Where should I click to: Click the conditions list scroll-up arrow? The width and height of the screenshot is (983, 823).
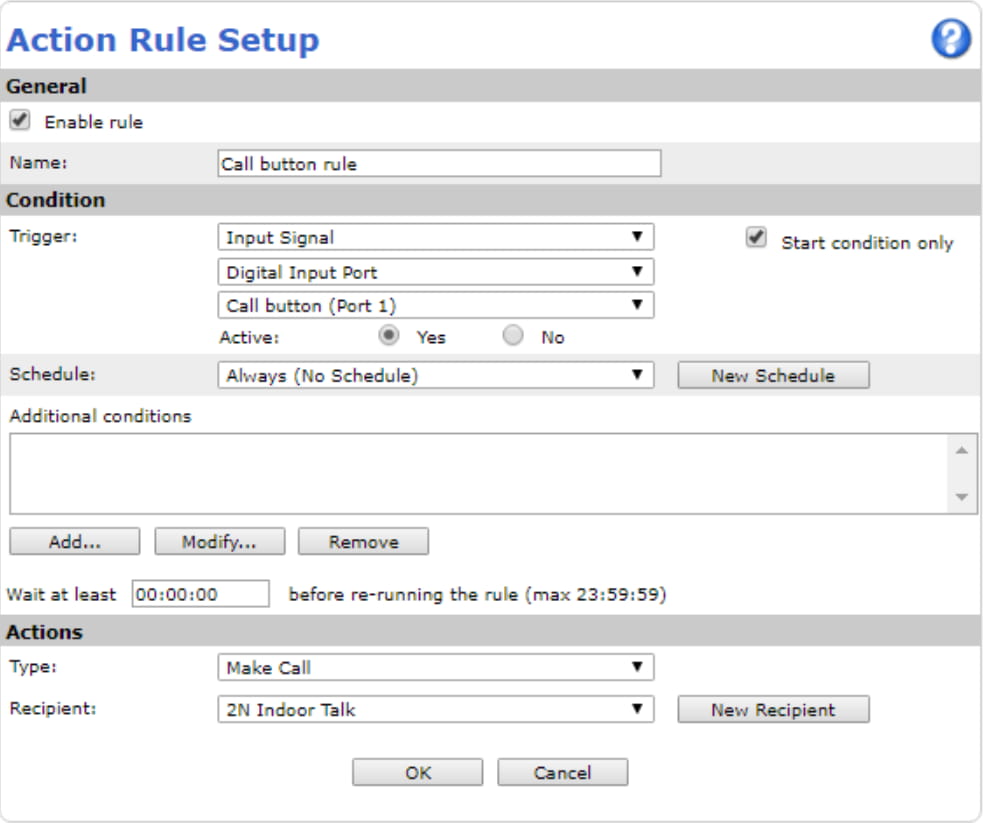click(x=962, y=451)
